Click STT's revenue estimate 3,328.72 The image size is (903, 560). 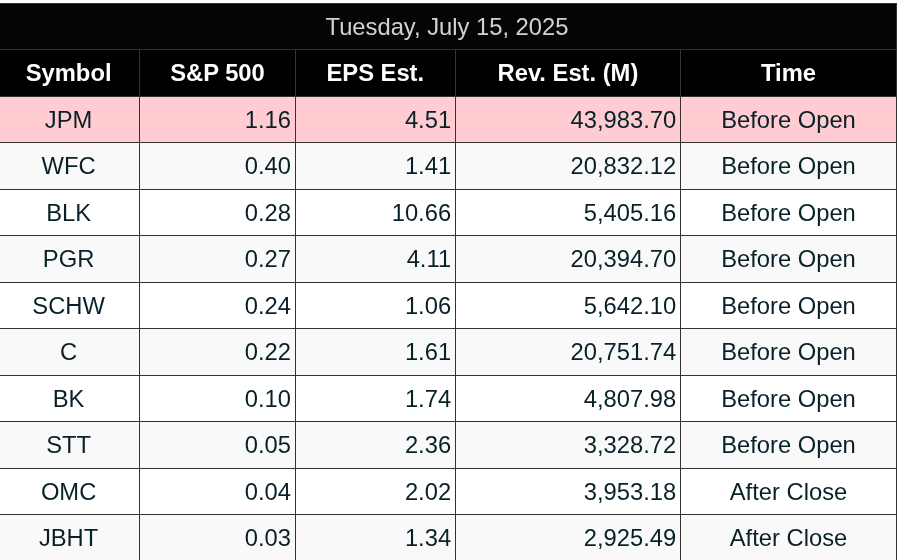629,445
